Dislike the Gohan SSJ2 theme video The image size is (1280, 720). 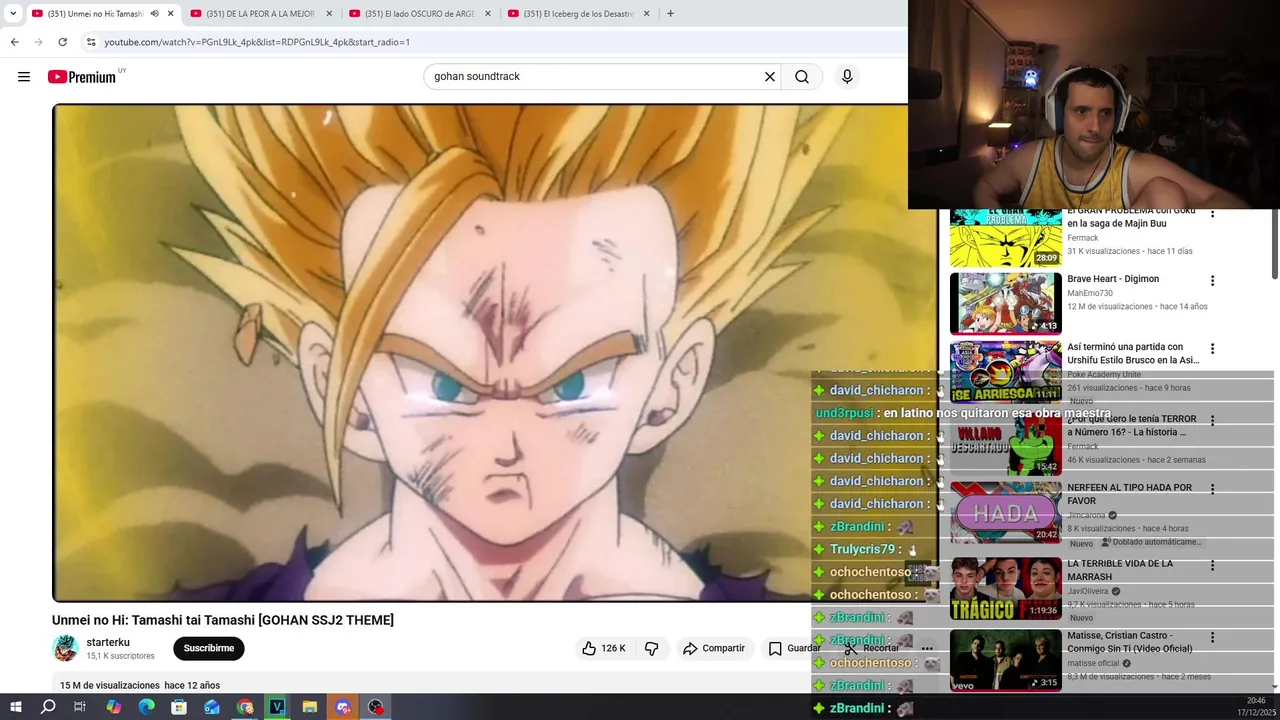pos(651,648)
